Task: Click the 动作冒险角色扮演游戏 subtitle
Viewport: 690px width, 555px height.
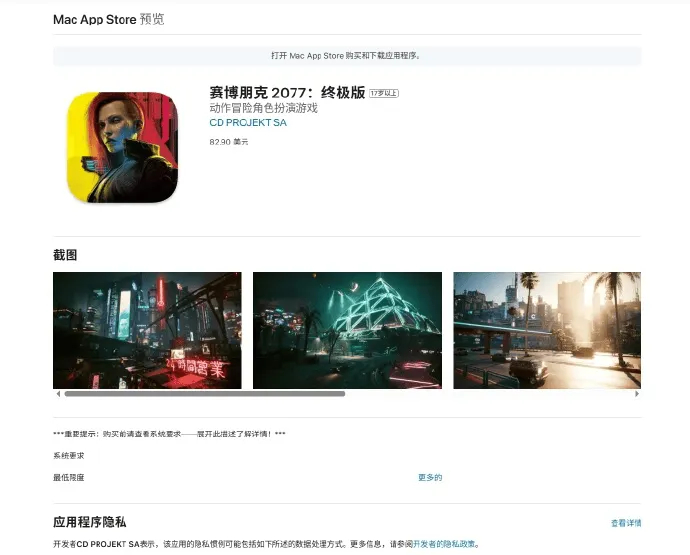Action: point(263,108)
